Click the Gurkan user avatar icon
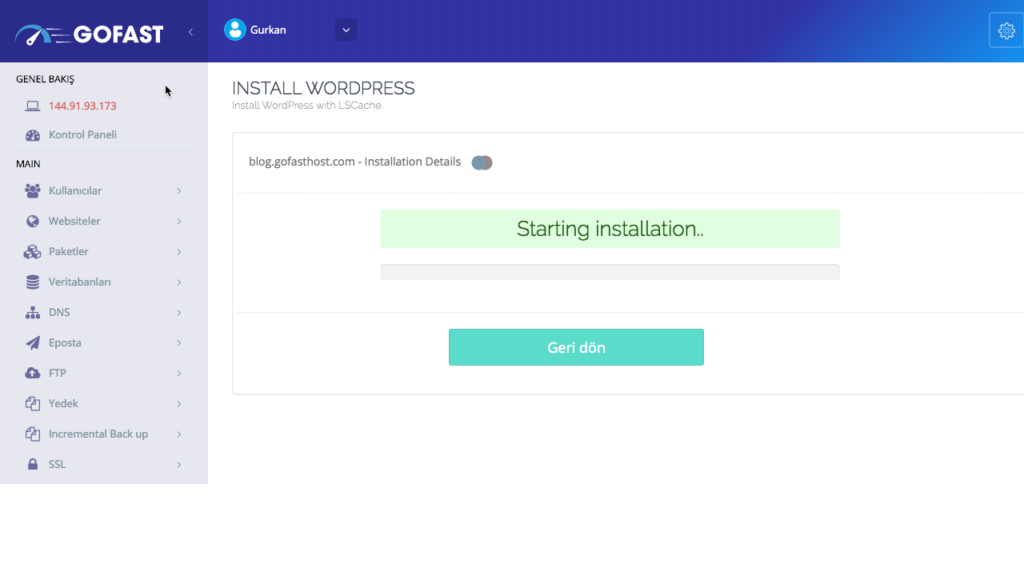 (235, 30)
